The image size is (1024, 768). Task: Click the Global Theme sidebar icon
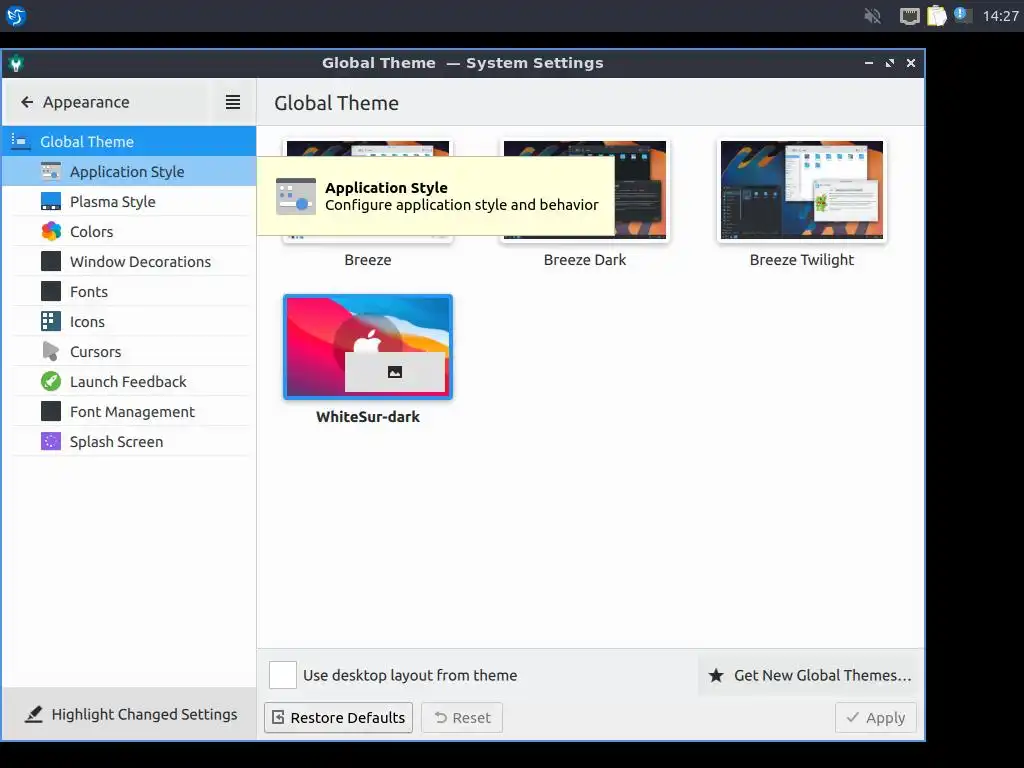[x=20, y=141]
